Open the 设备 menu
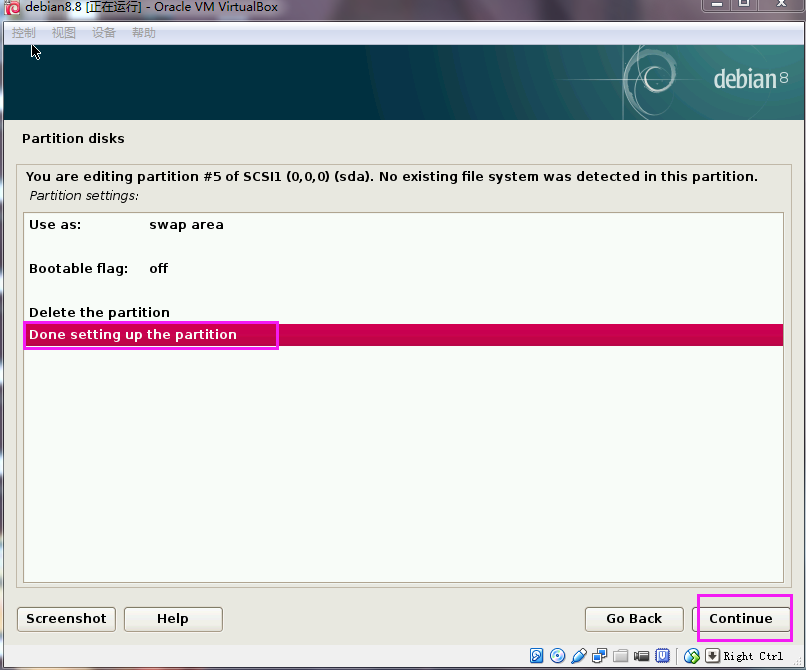 point(103,33)
